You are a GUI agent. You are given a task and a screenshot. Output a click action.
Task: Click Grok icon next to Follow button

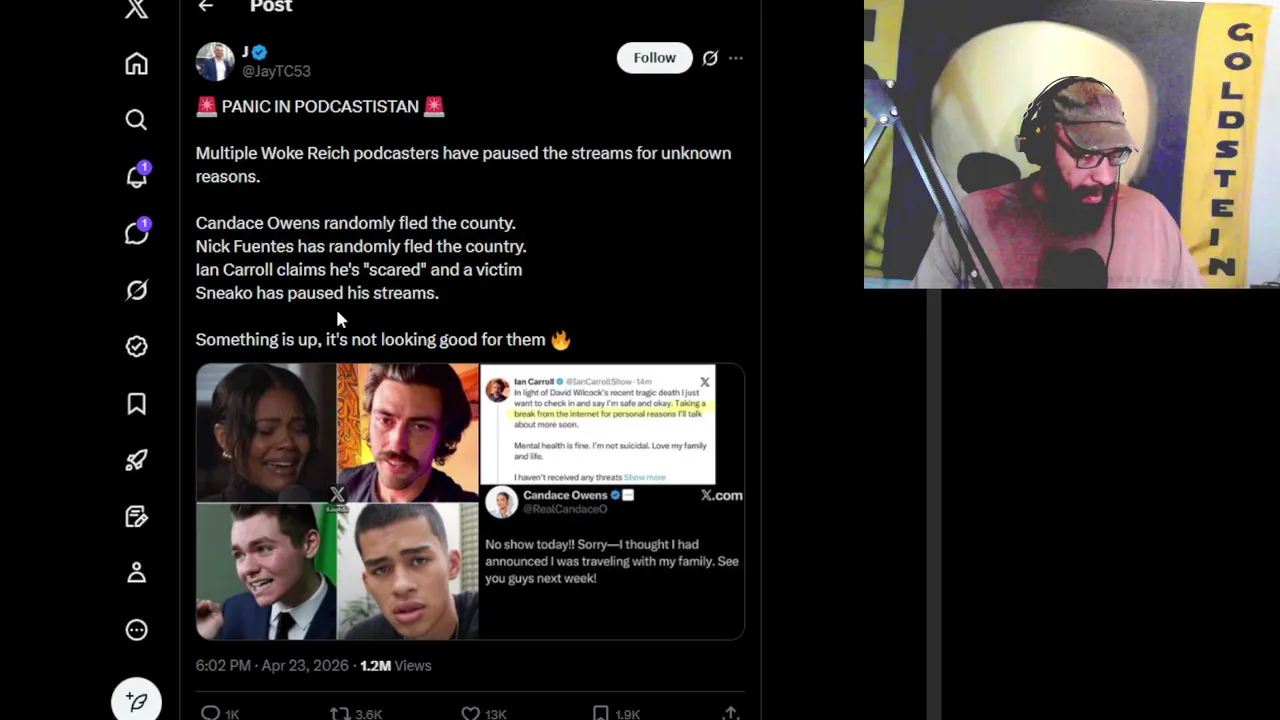click(710, 58)
